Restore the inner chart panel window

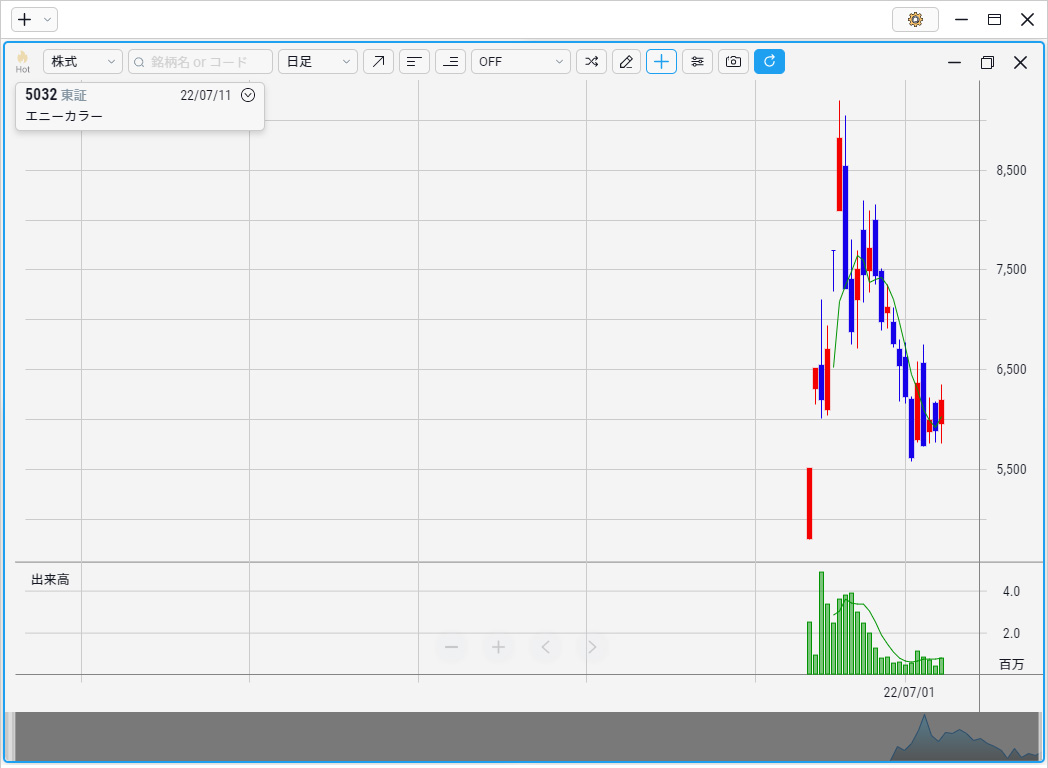point(987,62)
